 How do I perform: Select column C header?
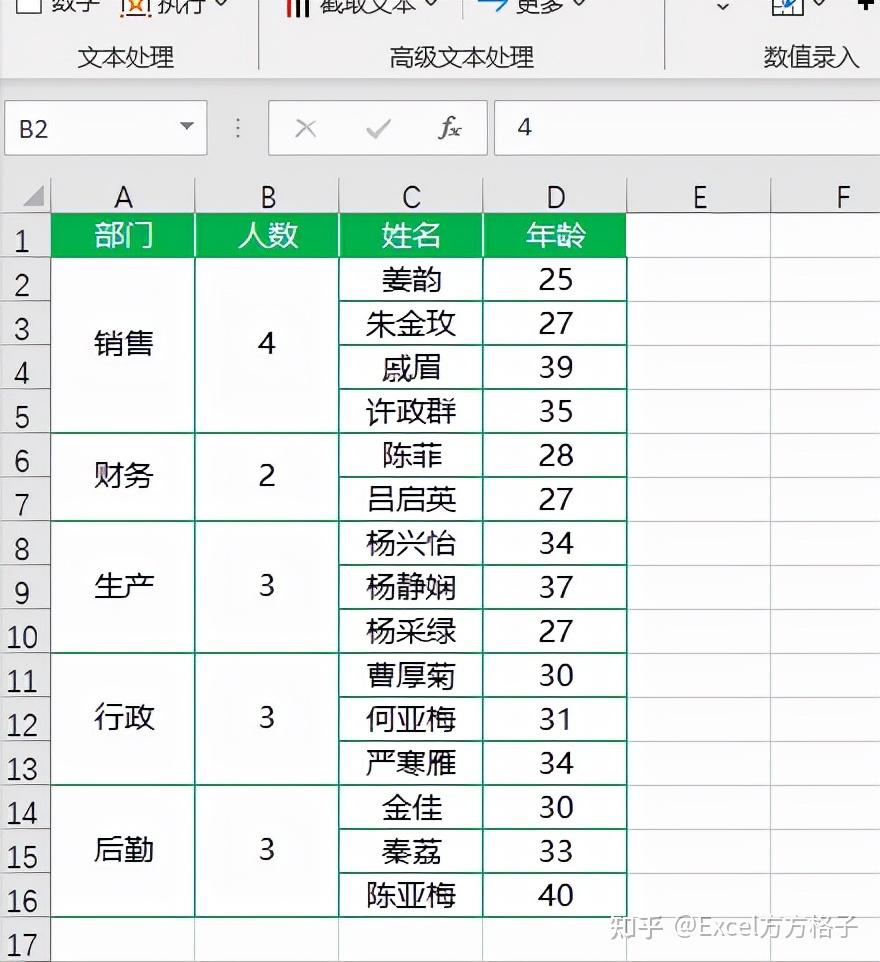click(411, 196)
